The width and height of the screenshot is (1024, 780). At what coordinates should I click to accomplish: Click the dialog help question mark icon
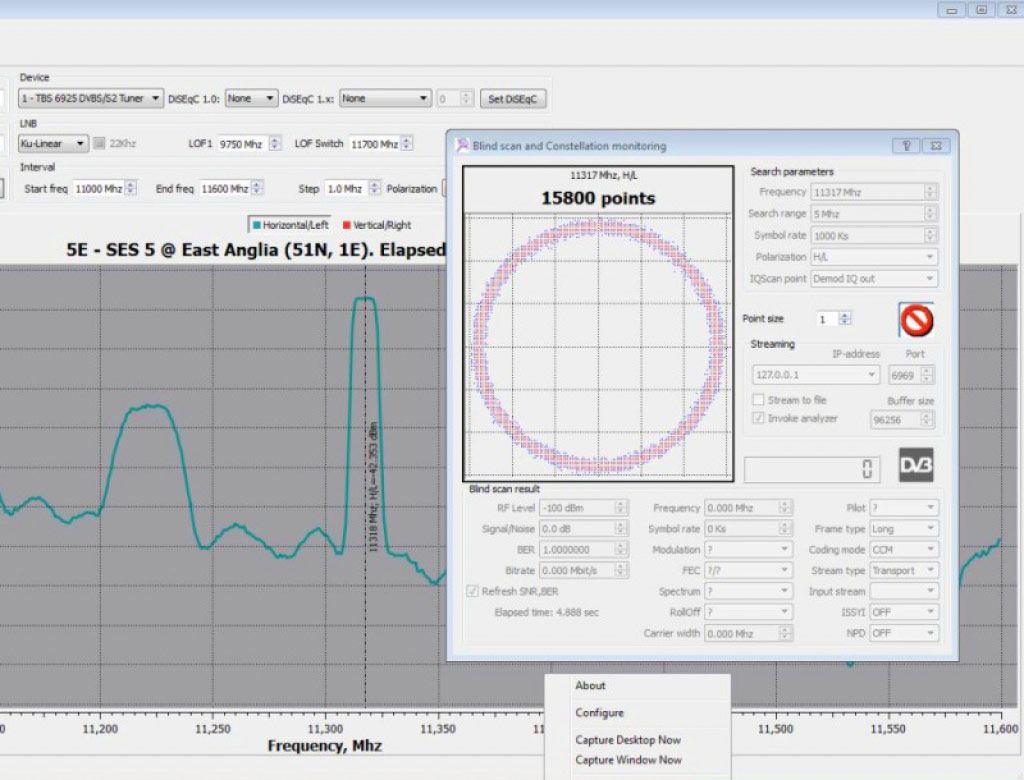[x=905, y=146]
